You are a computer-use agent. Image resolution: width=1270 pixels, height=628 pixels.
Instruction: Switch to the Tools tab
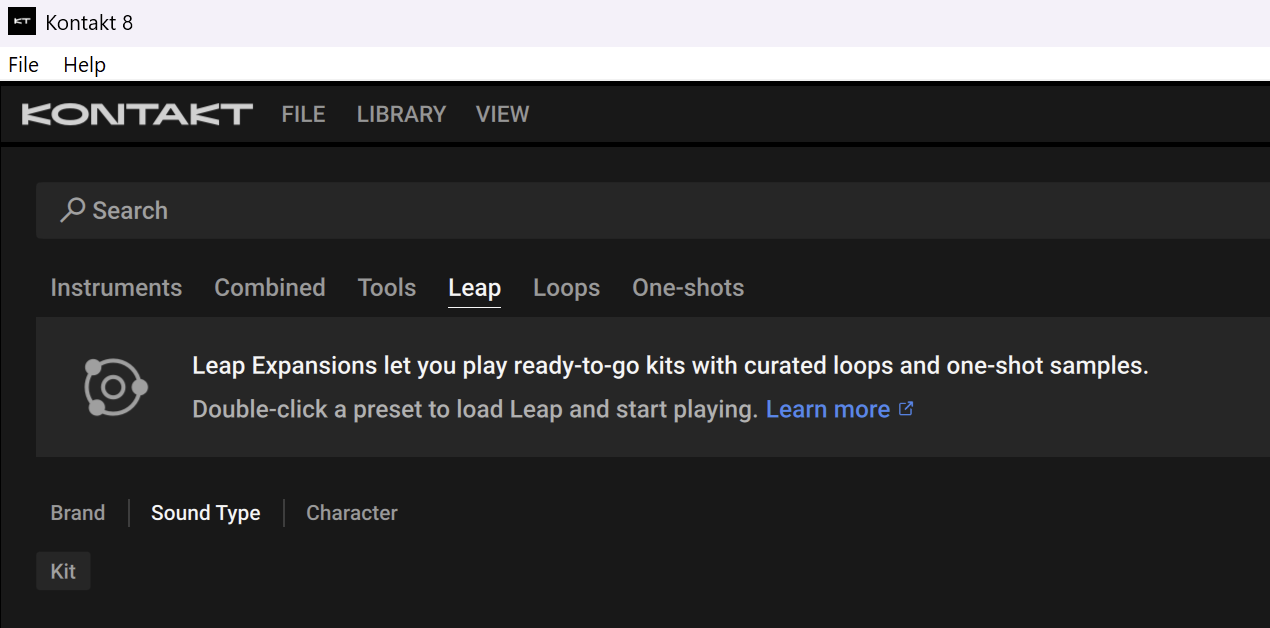coord(387,288)
